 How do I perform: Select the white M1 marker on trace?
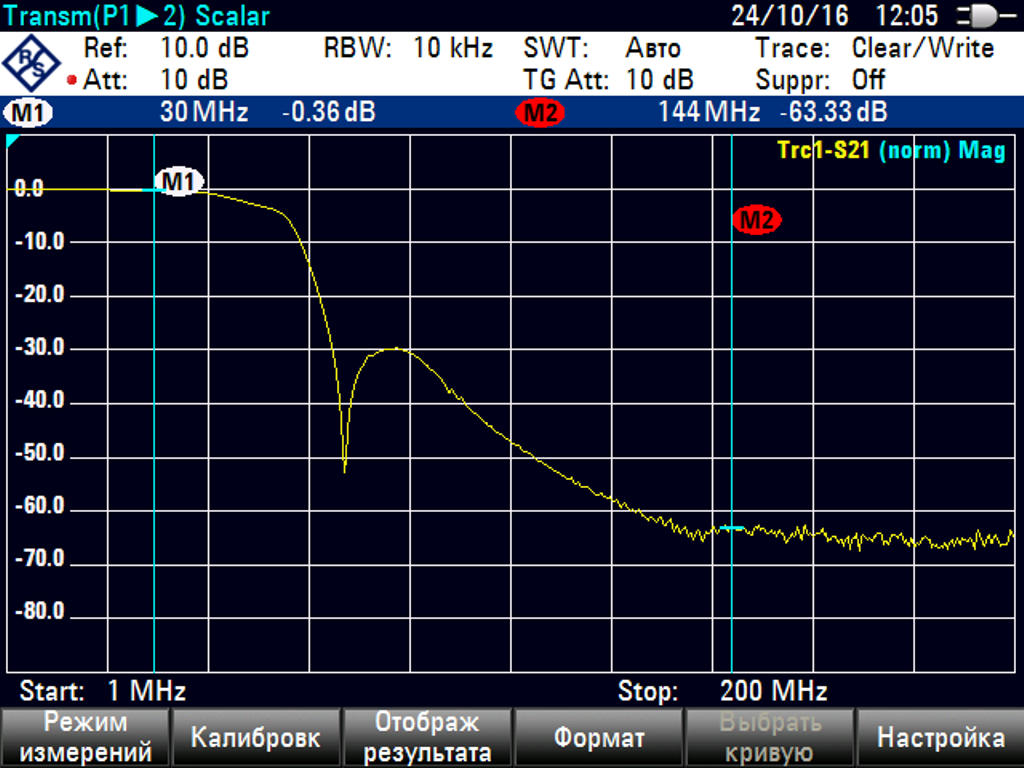[x=178, y=182]
